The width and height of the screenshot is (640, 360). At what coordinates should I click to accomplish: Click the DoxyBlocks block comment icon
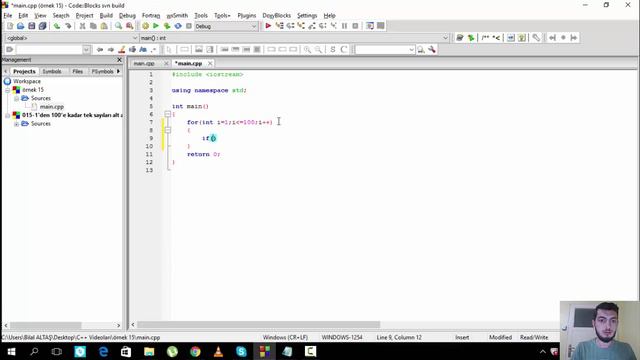(x=485, y=38)
